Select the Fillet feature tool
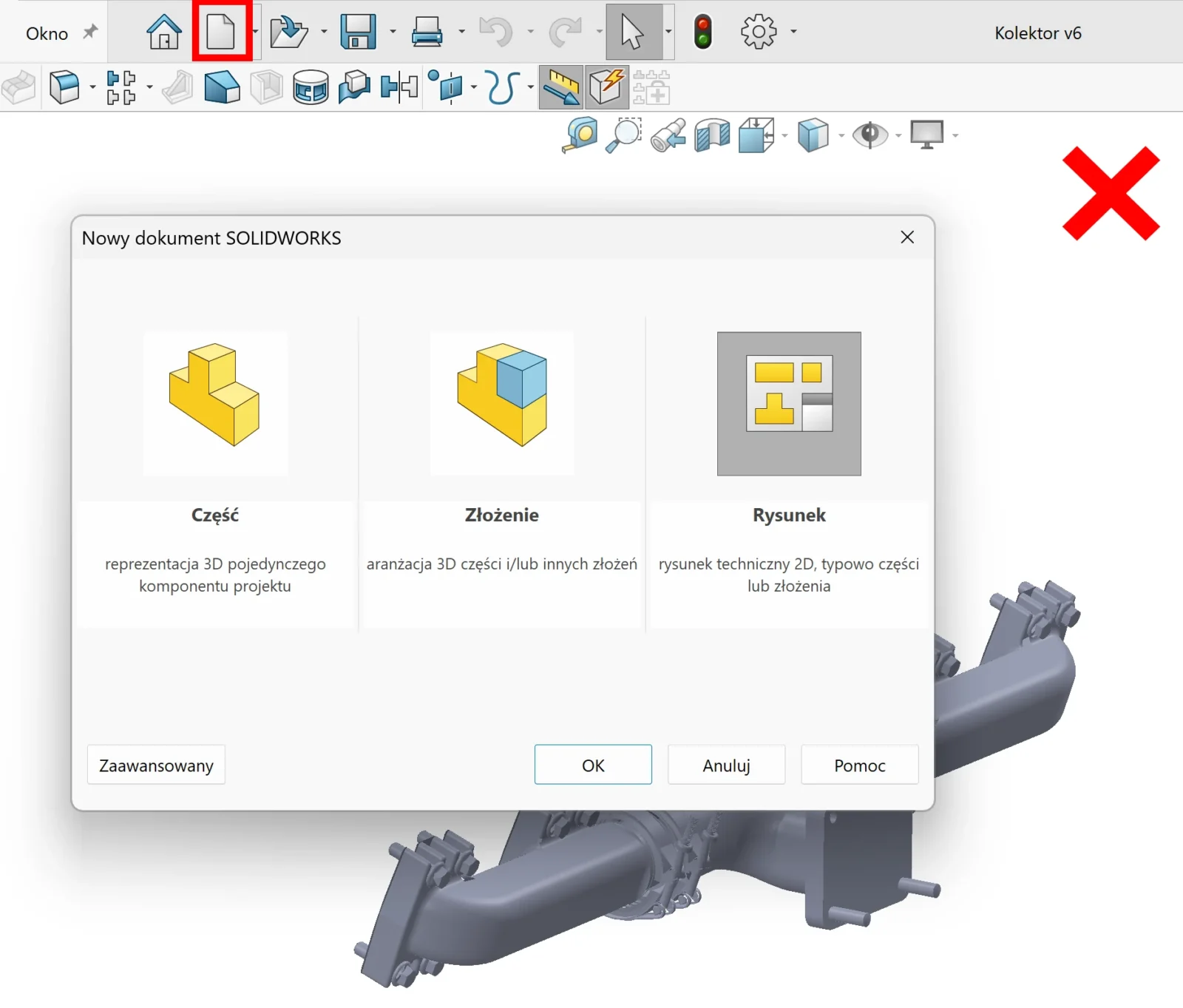The image size is (1183, 1008). click(x=64, y=87)
